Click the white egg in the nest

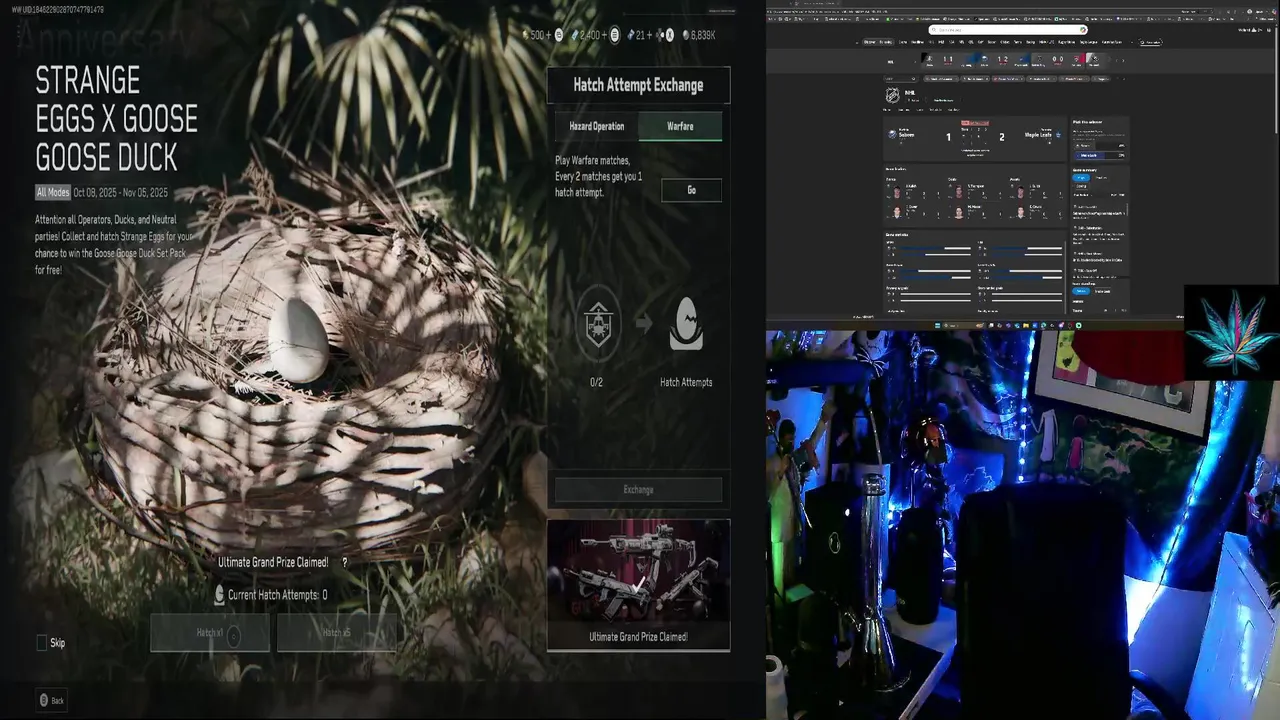[x=298, y=340]
